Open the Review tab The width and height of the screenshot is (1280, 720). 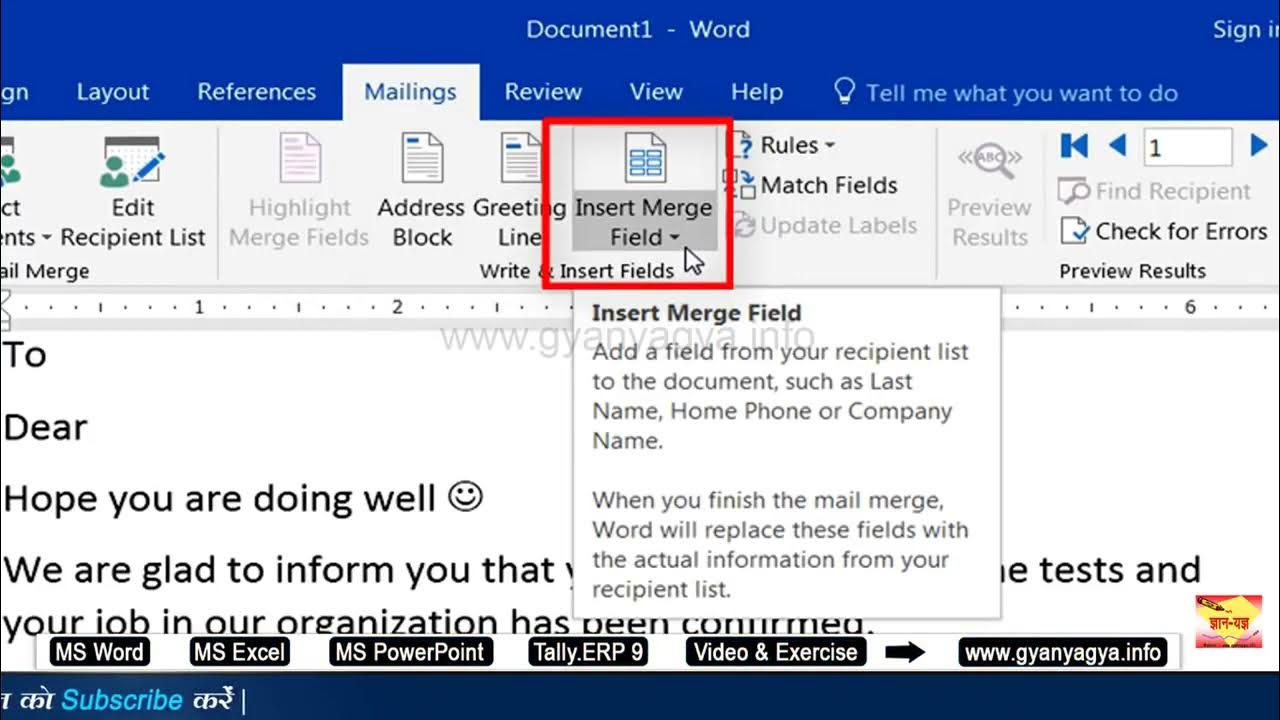tap(543, 92)
